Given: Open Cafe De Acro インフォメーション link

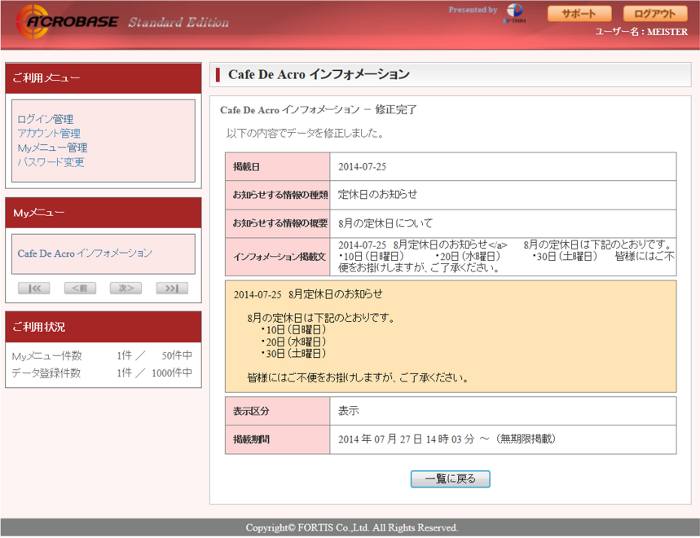Looking at the screenshot, I should coord(85,253).
